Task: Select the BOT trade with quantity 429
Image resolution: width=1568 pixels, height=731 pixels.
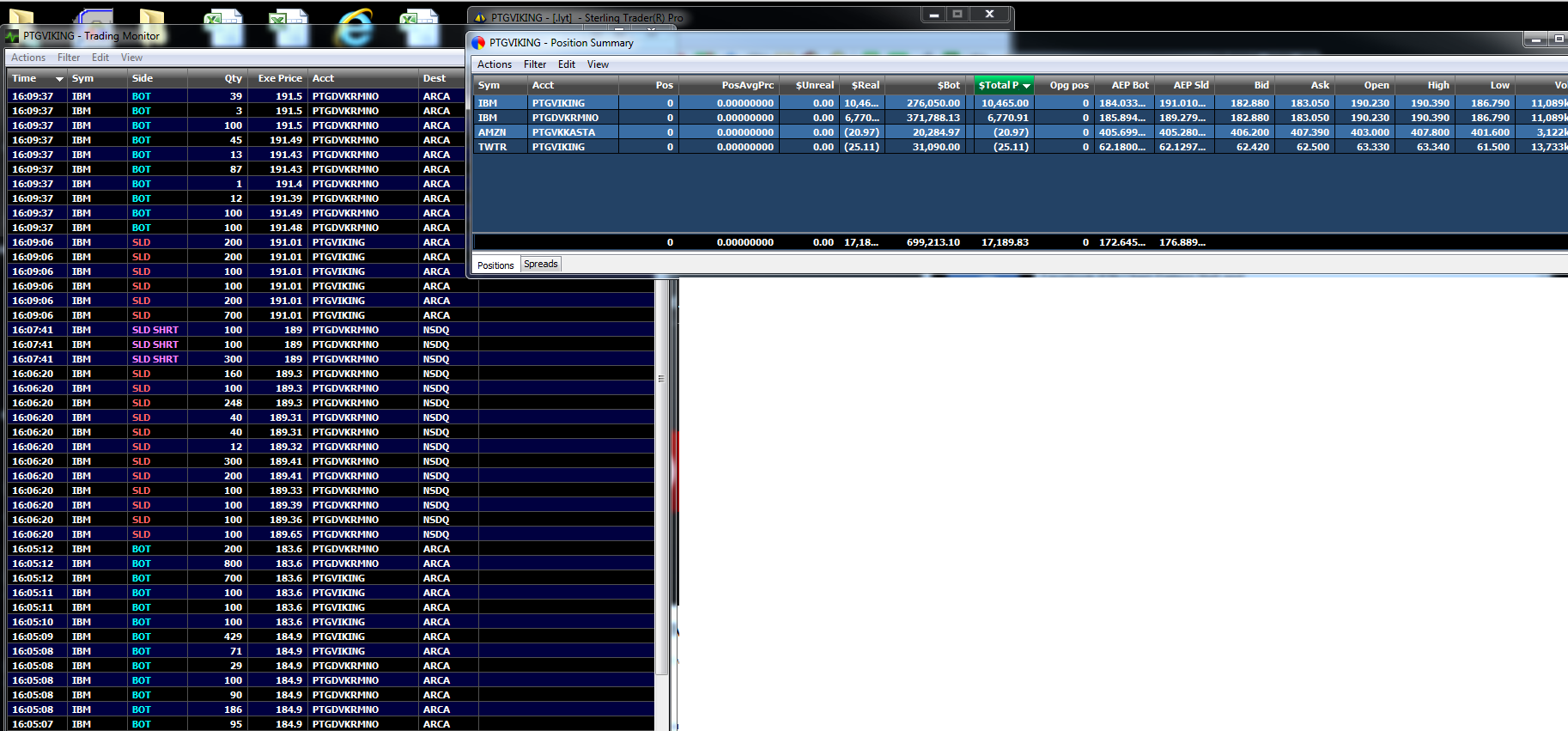Action: 331,637
